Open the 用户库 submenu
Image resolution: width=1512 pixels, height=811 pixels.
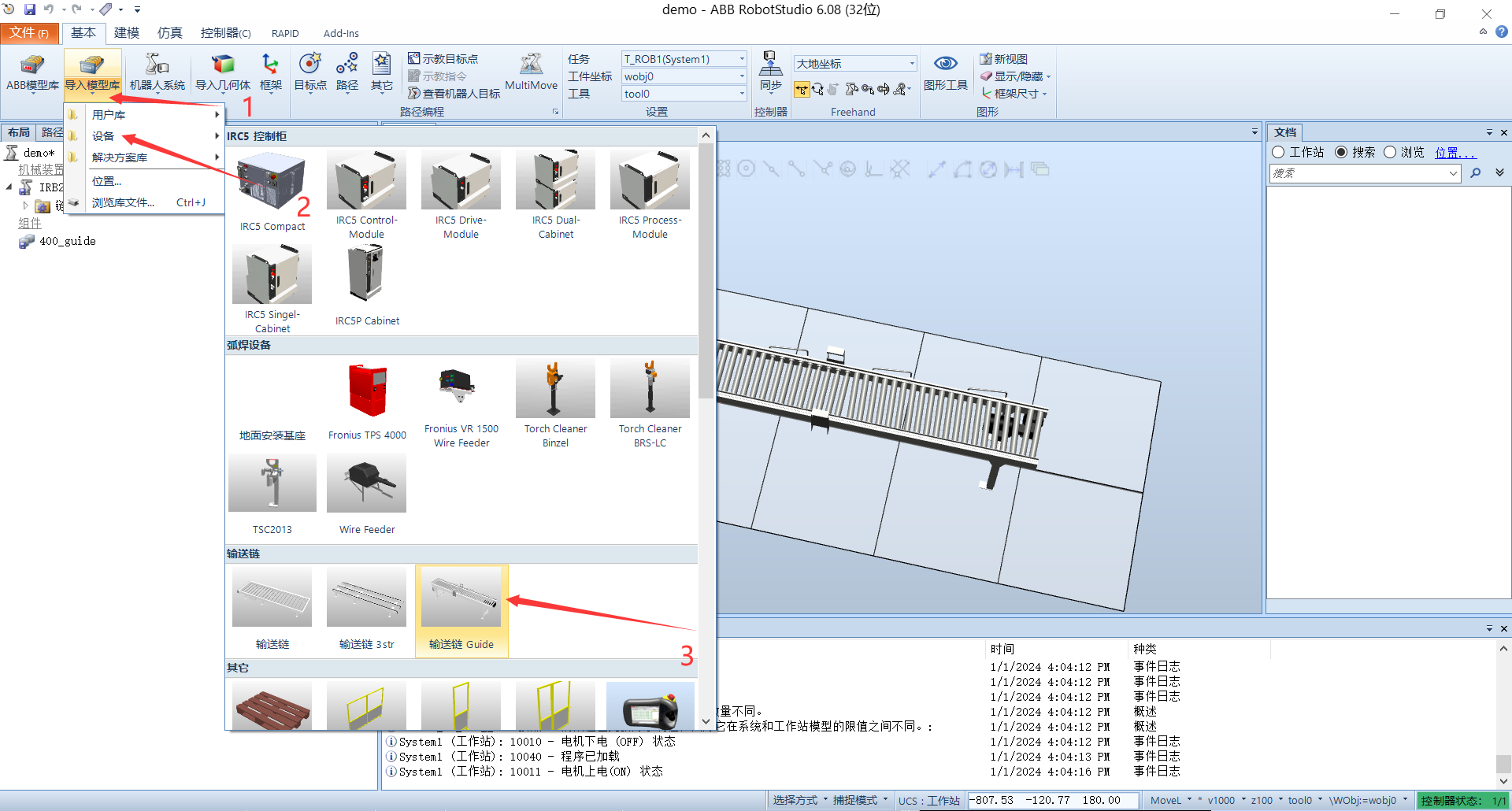pyautogui.click(x=144, y=115)
